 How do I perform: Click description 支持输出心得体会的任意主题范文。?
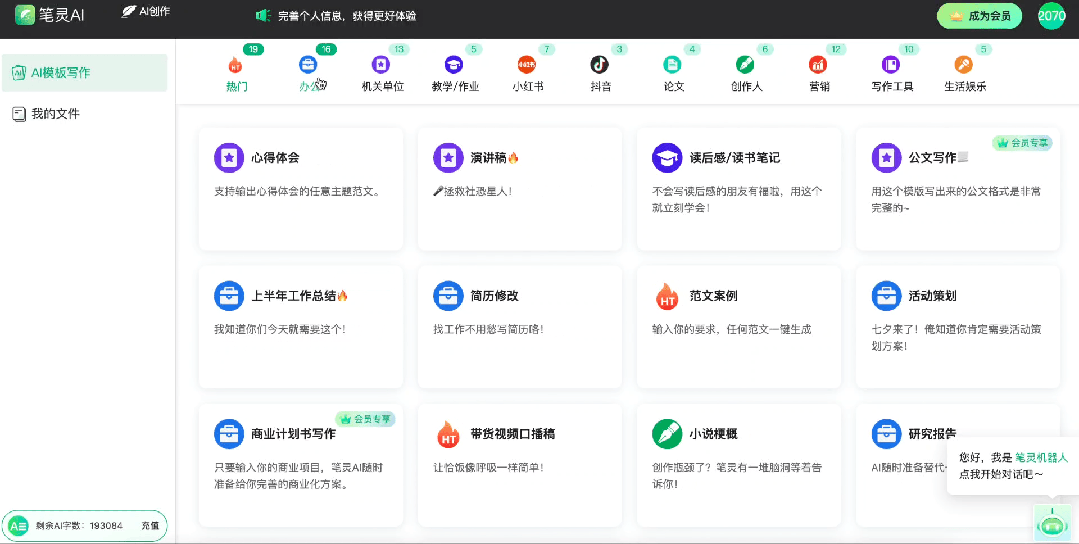[297, 191]
